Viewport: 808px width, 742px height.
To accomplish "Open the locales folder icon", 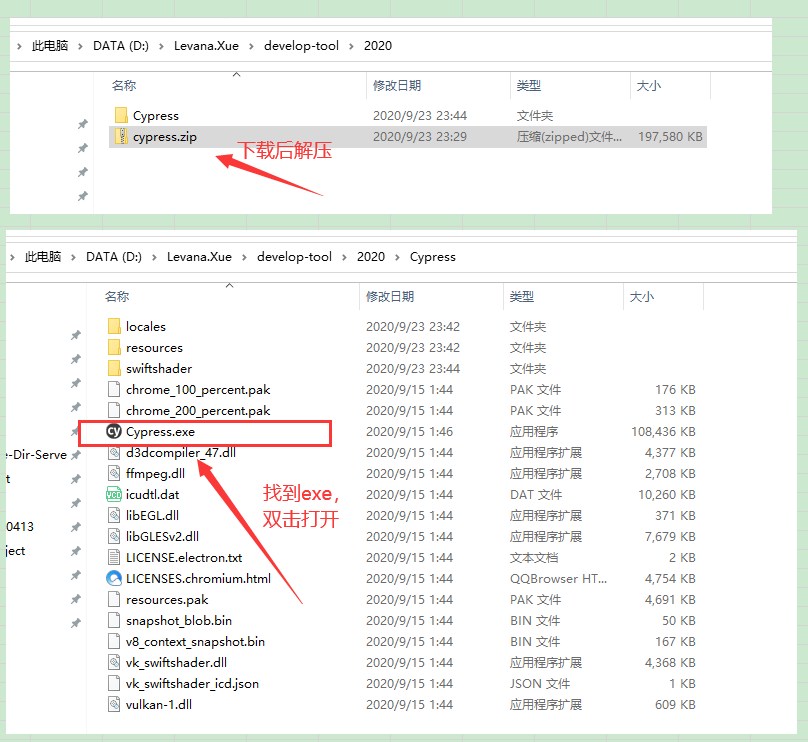I will click(x=114, y=326).
